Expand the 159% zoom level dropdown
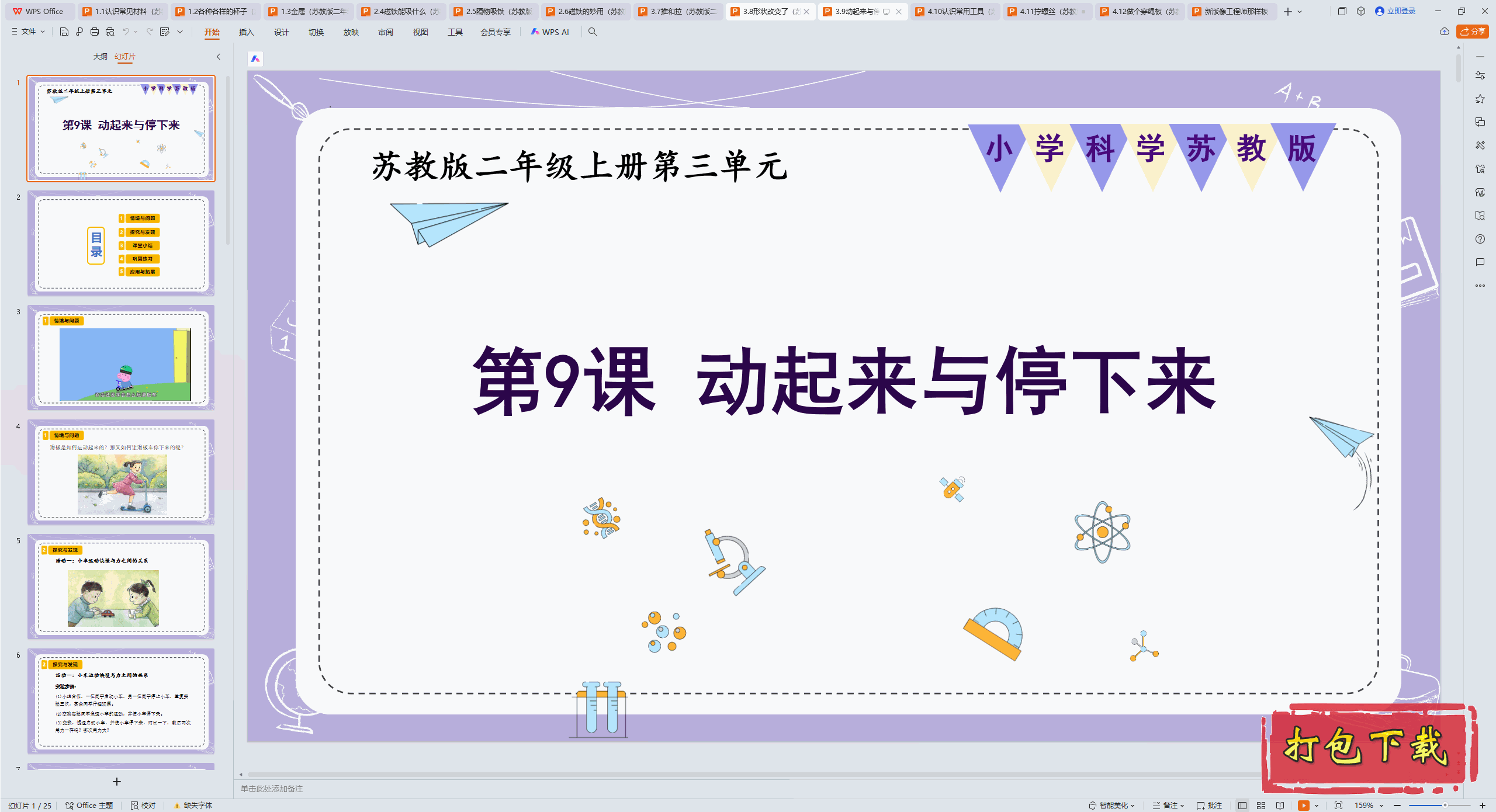This screenshot has width=1496, height=812. pyautogui.click(x=1381, y=805)
